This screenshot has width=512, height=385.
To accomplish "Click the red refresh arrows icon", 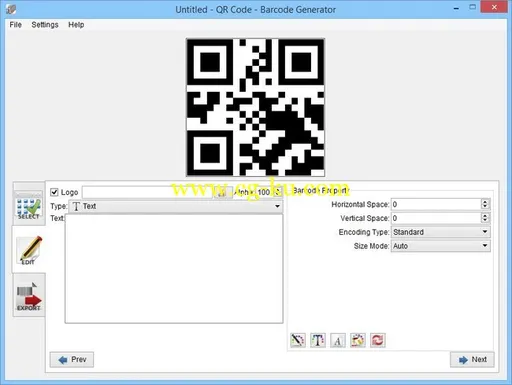I will (x=378, y=340).
